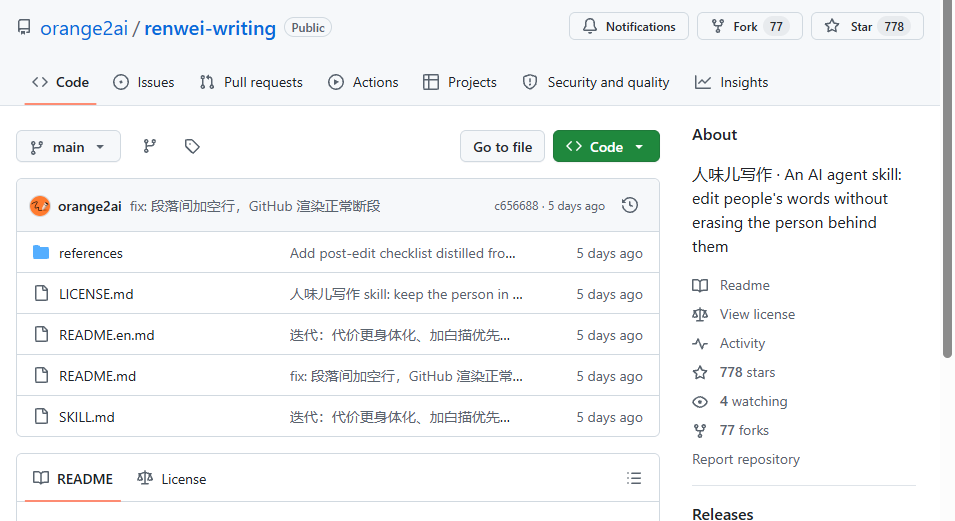
Task: Open the Issues tab
Action: pos(144,82)
